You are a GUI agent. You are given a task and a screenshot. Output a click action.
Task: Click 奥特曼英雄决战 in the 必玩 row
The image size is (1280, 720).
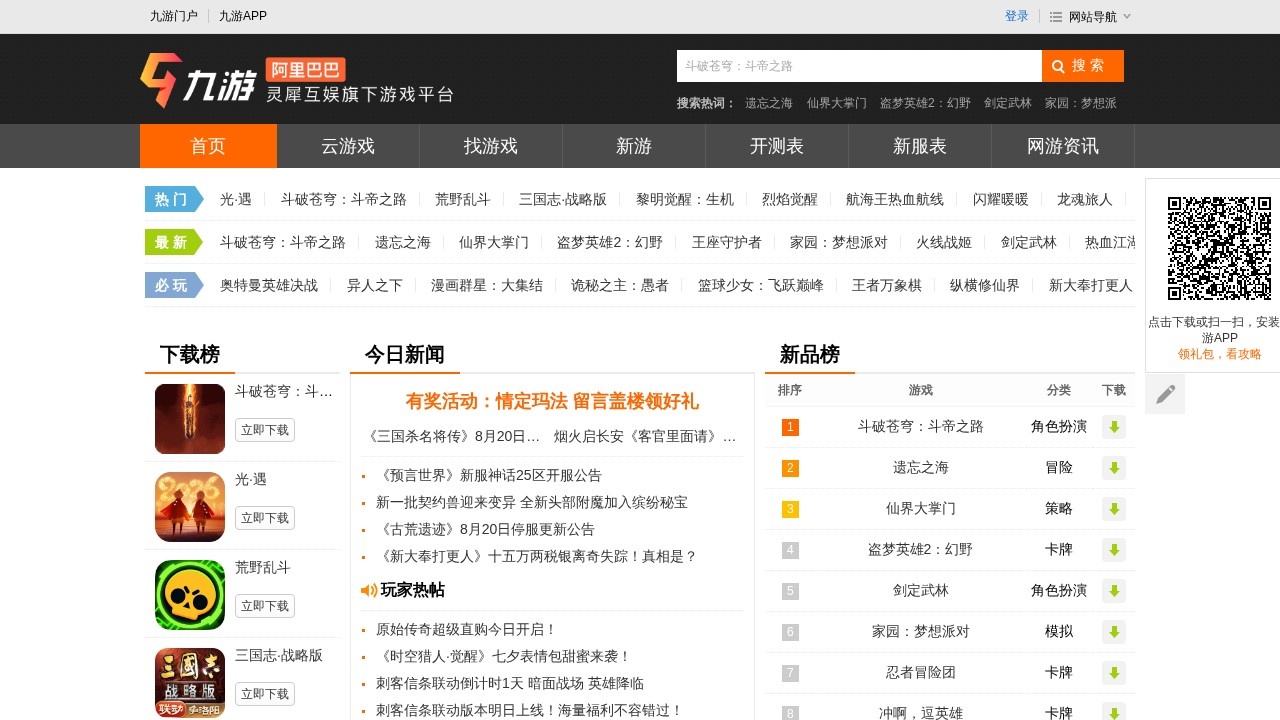pos(269,285)
